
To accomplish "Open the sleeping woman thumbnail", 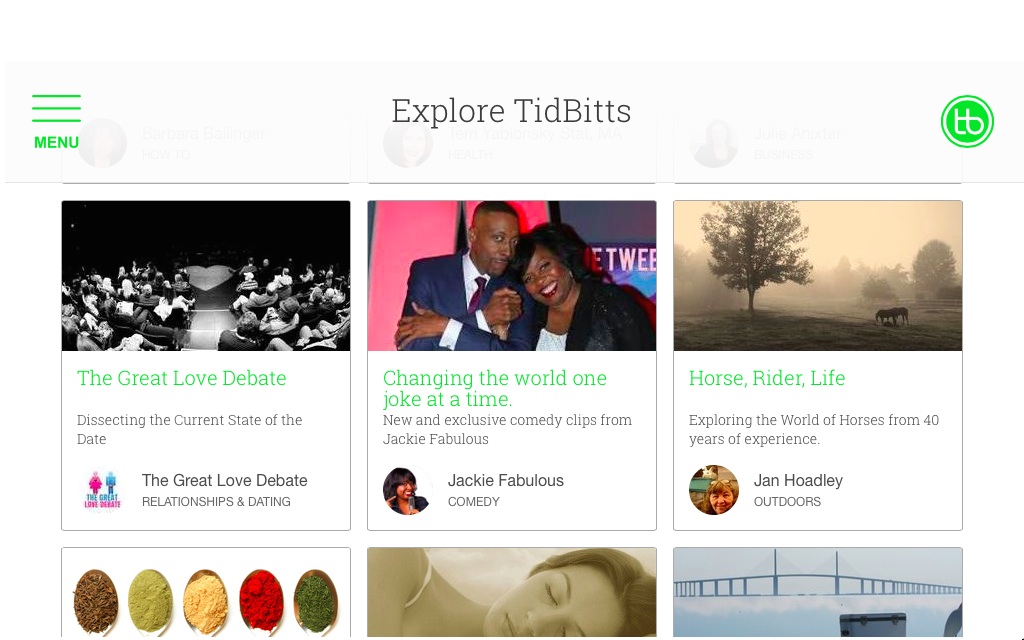I will pos(512,595).
